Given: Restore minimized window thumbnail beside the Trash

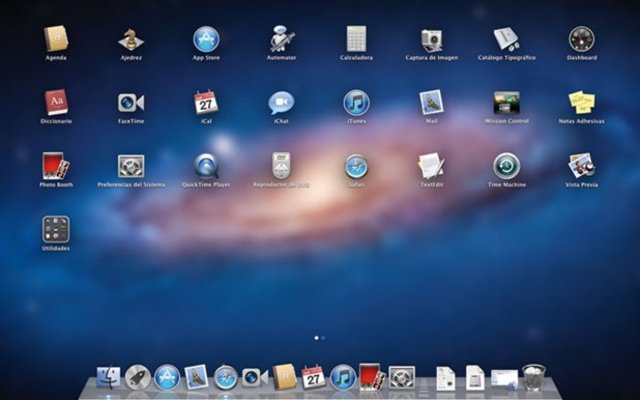Looking at the screenshot, I should (504, 379).
